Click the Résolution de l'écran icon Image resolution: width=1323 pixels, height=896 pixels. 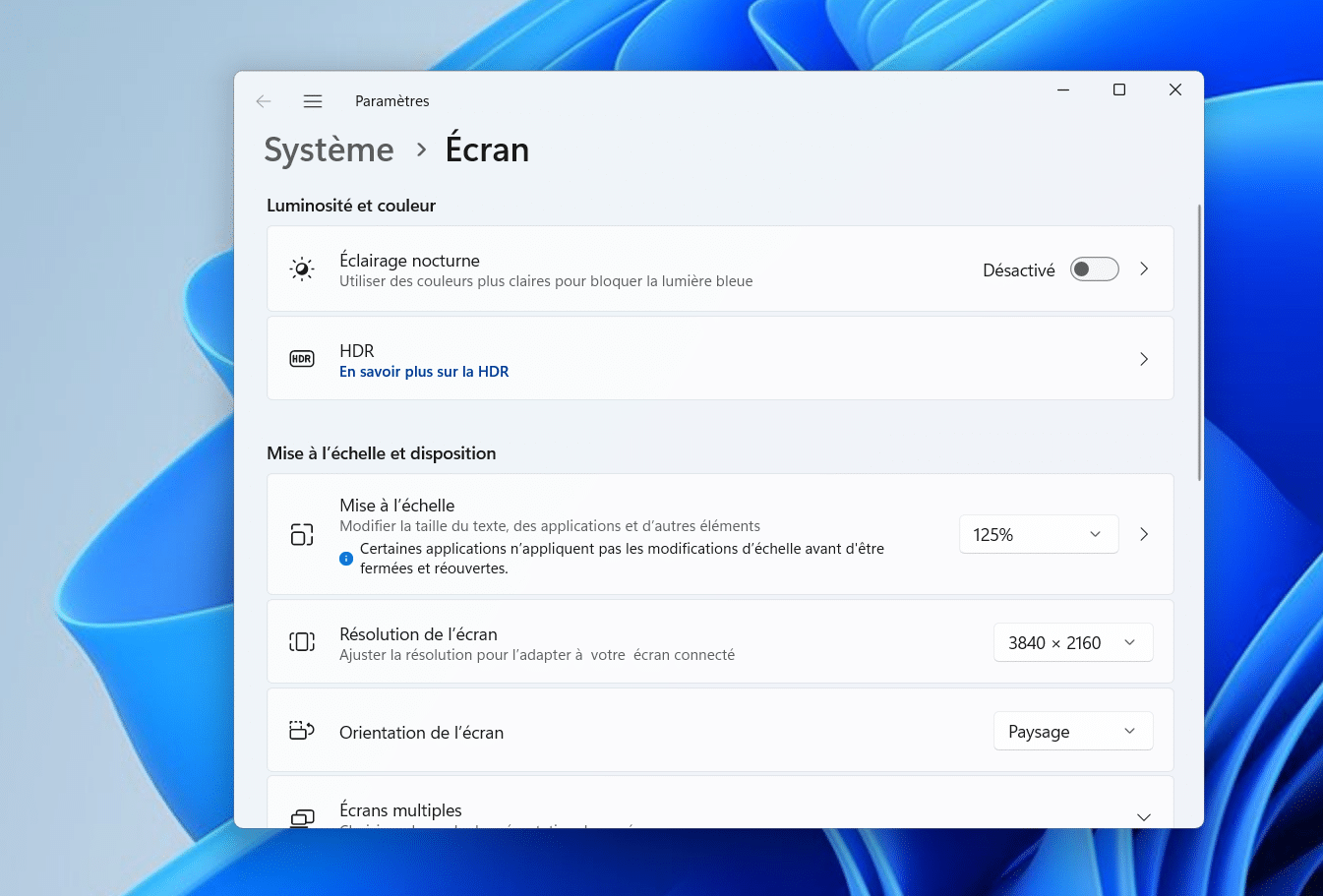click(302, 642)
